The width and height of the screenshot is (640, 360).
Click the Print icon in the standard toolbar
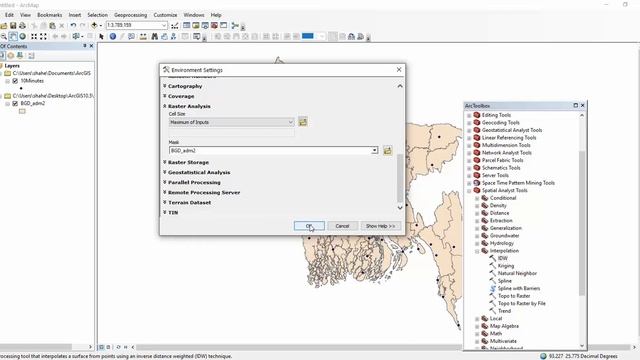click(x=22, y=26)
